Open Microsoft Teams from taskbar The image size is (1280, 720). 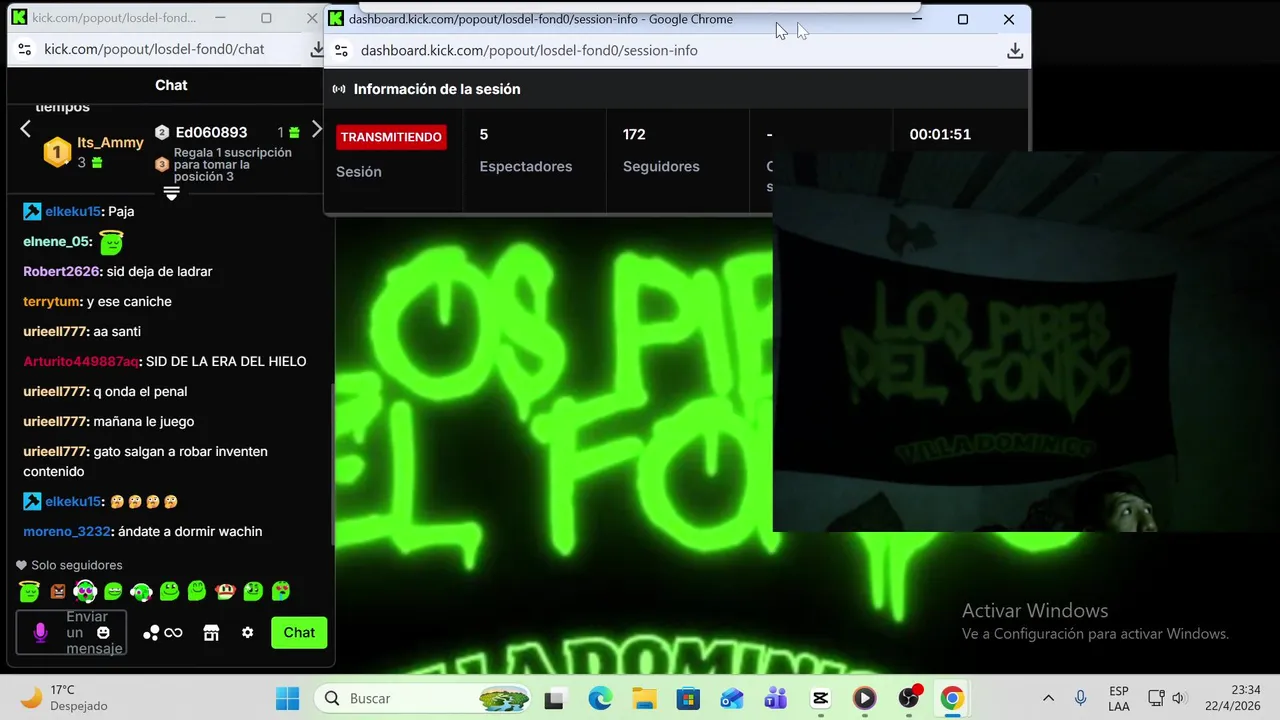[x=776, y=698]
